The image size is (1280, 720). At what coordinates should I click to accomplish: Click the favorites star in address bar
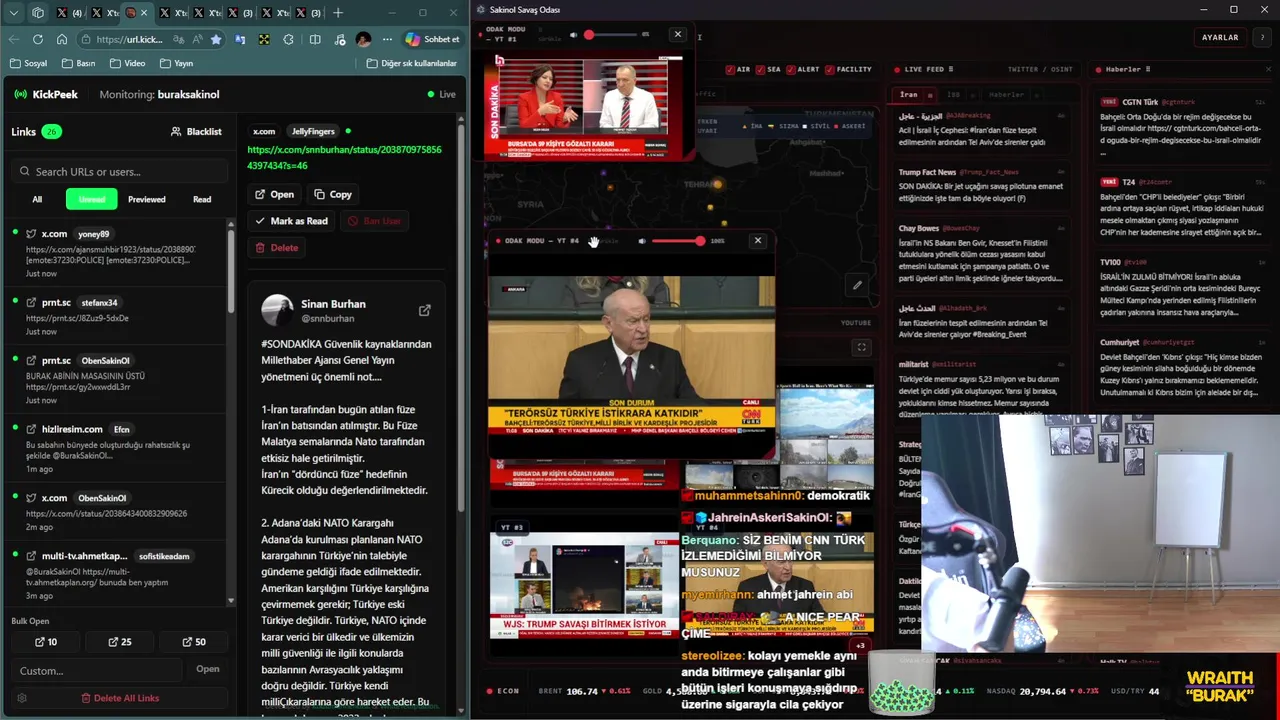point(216,39)
